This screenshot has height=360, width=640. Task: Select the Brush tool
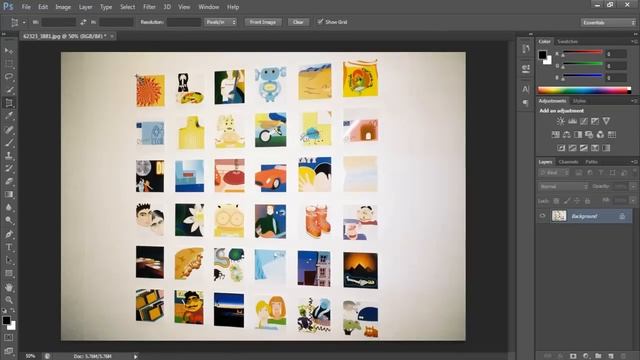pyautogui.click(x=9, y=143)
